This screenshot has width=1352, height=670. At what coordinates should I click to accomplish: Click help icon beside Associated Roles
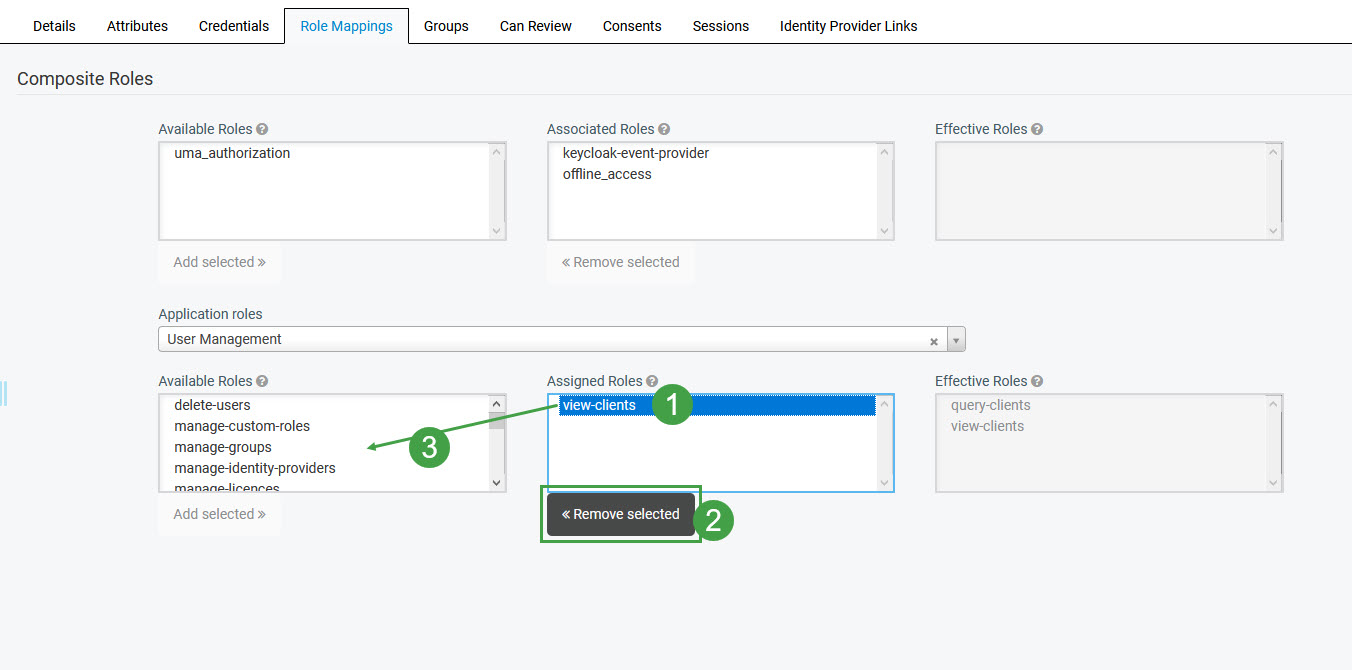pos(664,129)
